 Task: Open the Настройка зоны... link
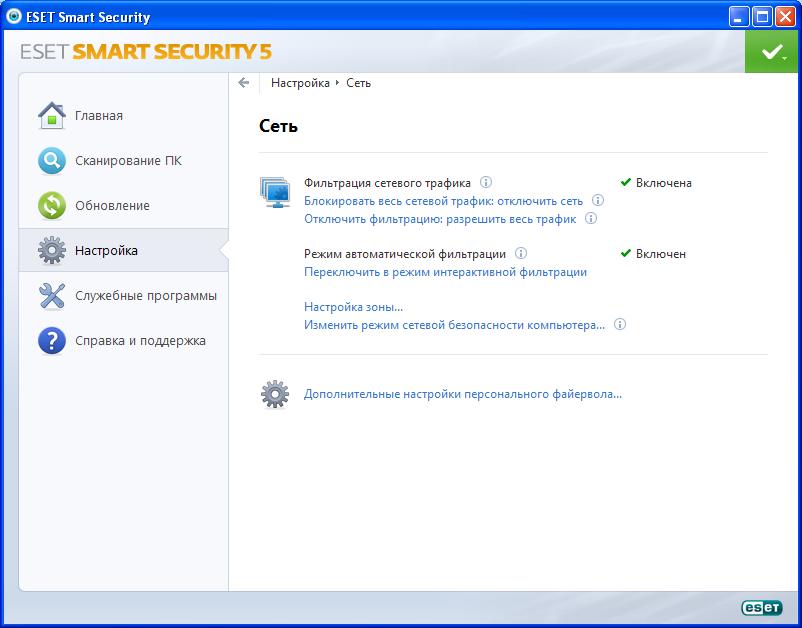click(353, 307)
